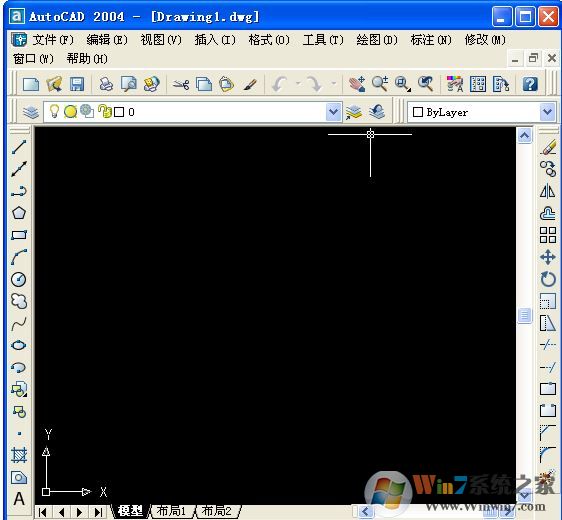
Task: Toggle layer 0 freeze sun icon
Action: [x=70, y=112]
